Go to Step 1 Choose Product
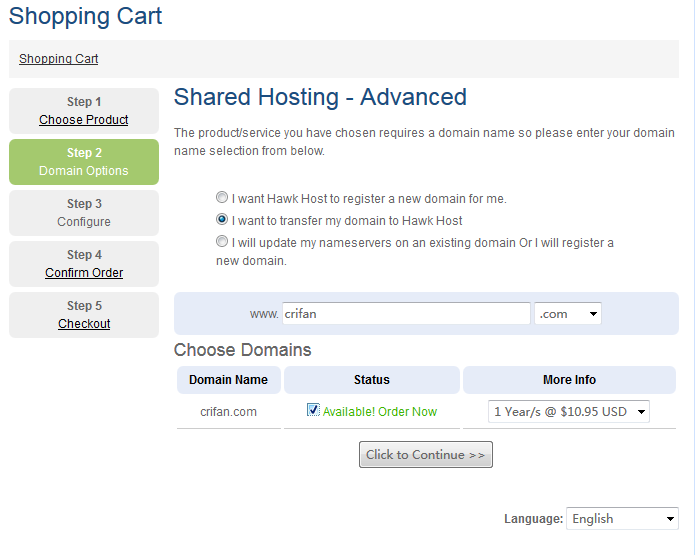 pyautogui.click(x=84, y=120)
